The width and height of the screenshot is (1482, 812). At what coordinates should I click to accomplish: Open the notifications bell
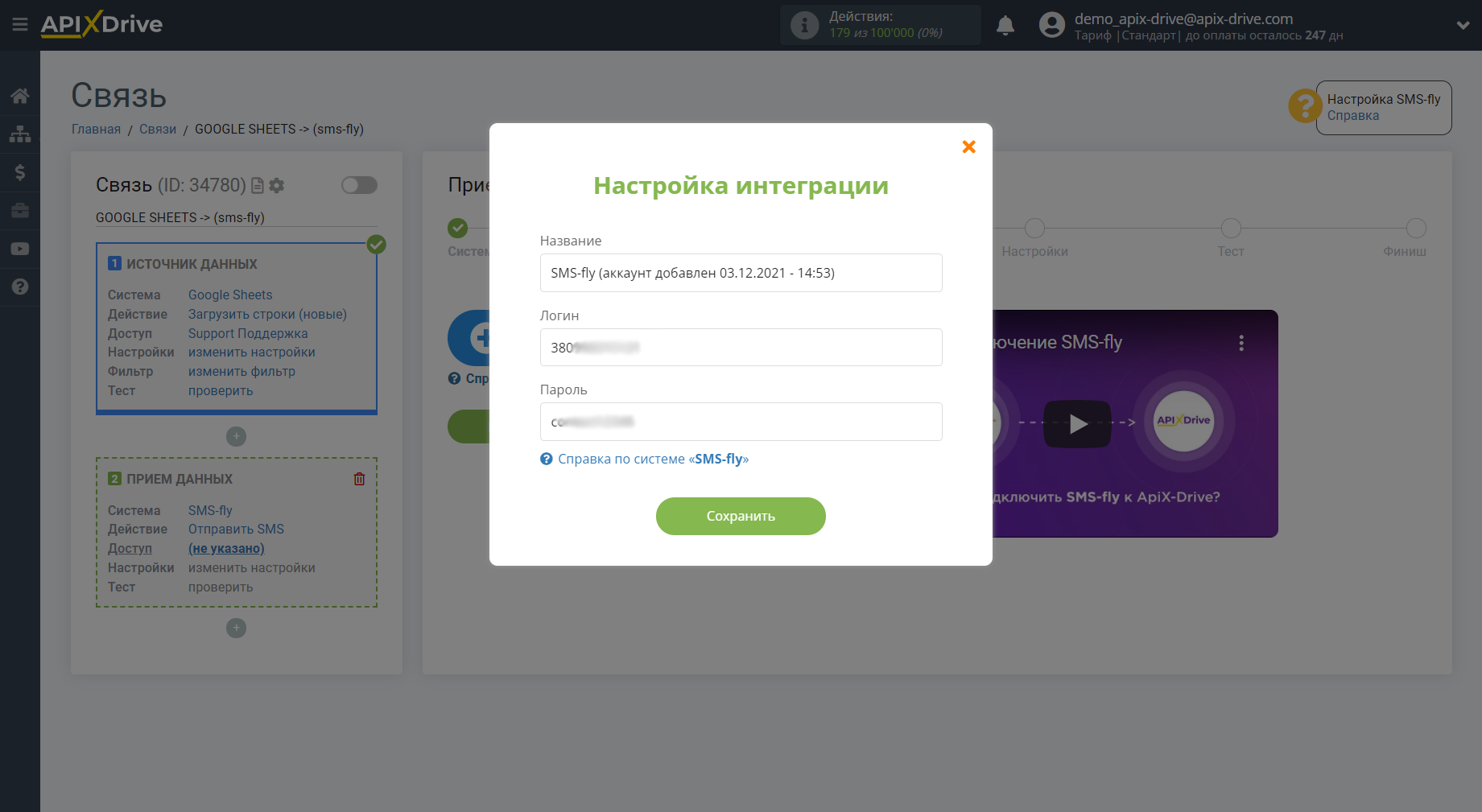pos(1005,26)
